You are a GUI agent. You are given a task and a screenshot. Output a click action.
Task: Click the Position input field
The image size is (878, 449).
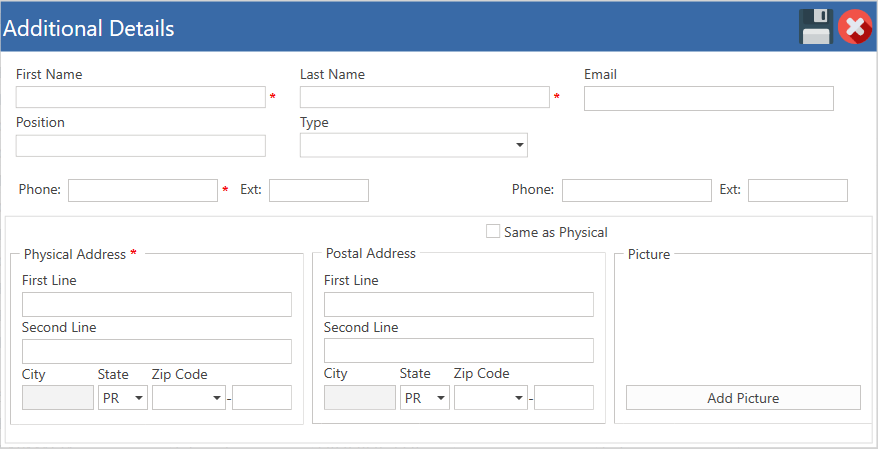point(141,146)
